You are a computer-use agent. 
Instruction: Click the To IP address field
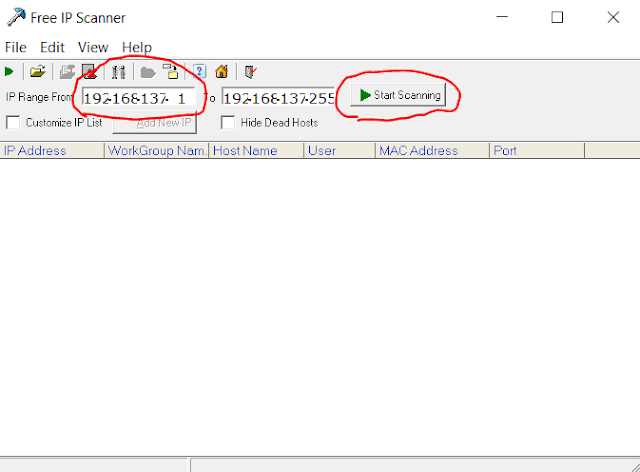tap(278, 98)
